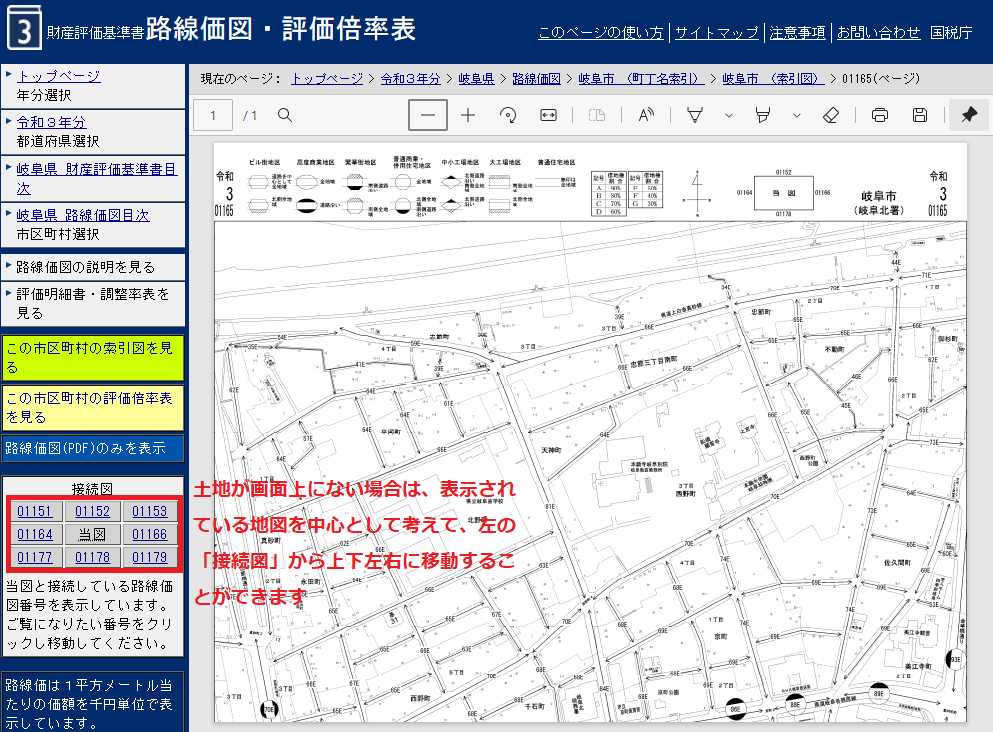Click breadcrumb 岐阜県 link
Viewport: 993px width, 732px height.
click(x=476, y=79)
